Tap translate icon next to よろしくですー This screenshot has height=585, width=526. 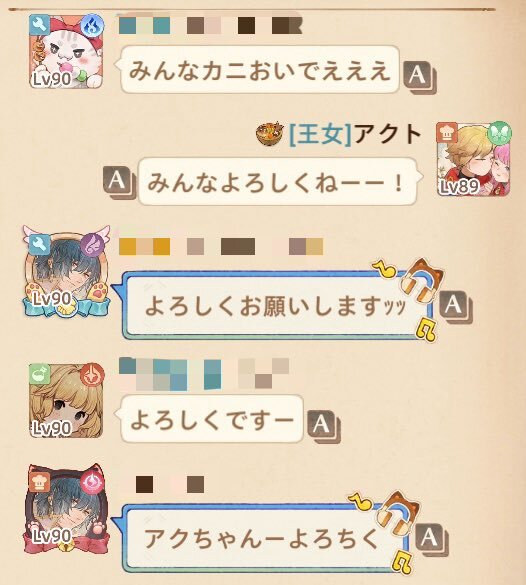323,425
